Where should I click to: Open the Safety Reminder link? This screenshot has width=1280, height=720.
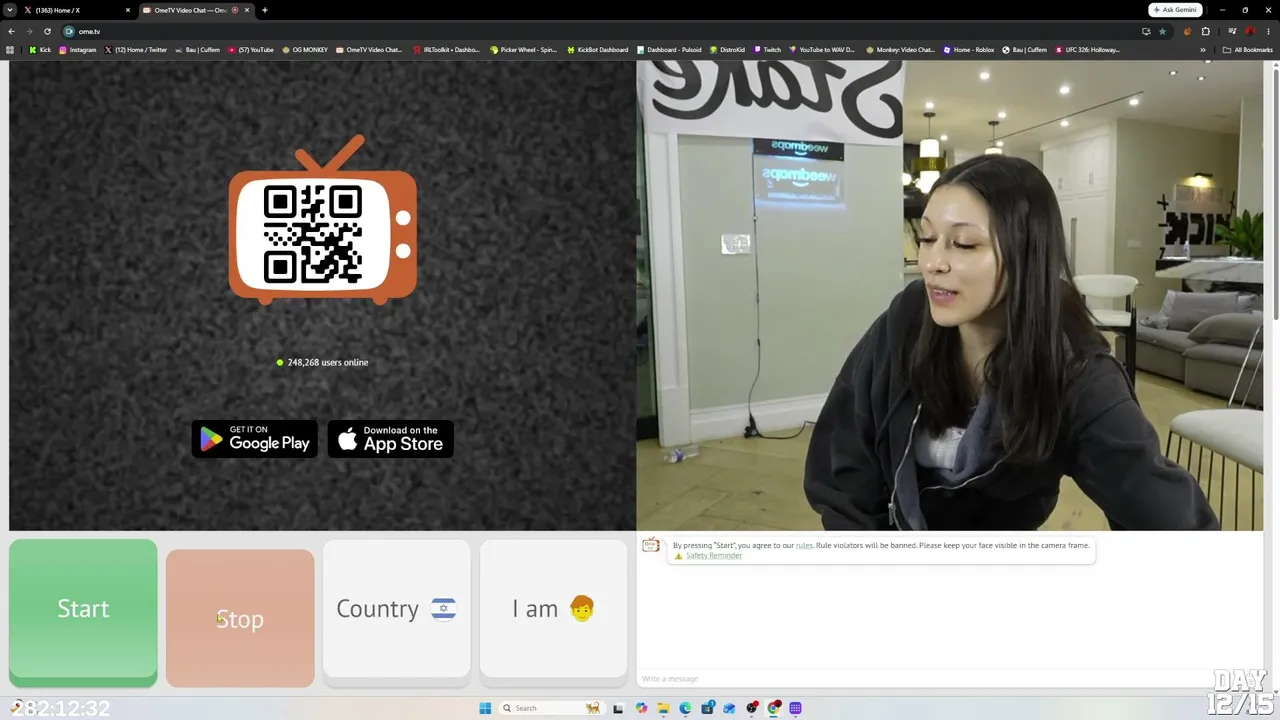click(713, 556)
